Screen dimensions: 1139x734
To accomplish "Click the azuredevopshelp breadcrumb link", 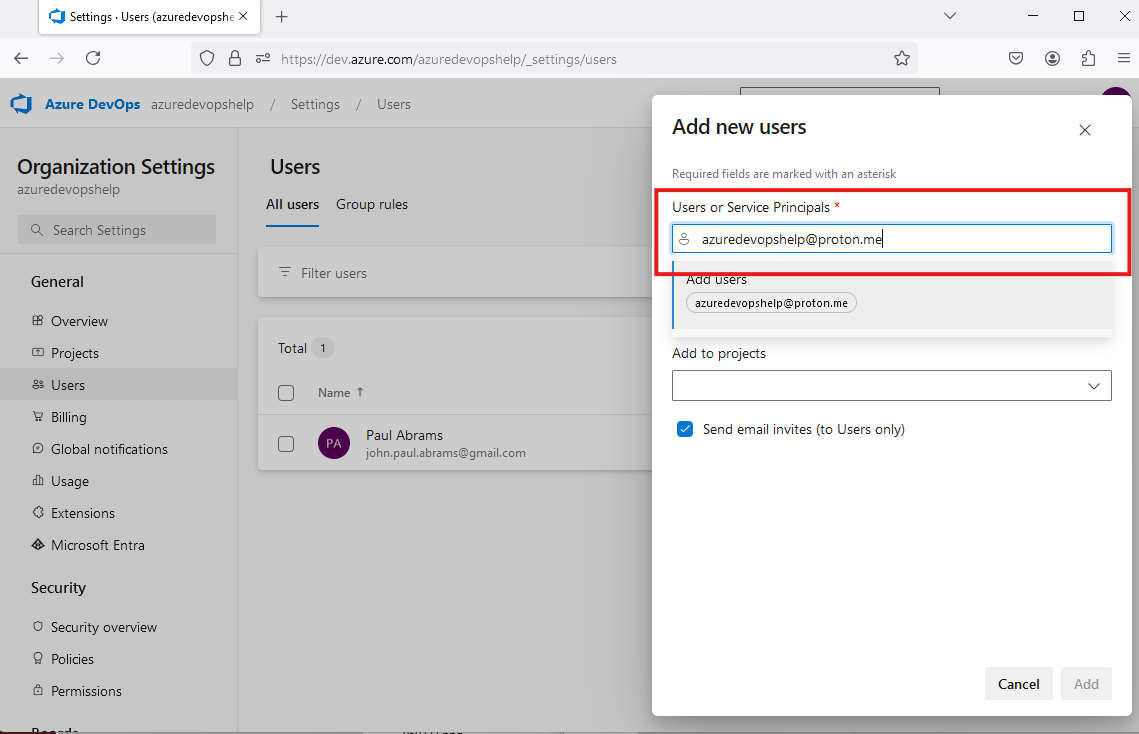I will [203, 104].
